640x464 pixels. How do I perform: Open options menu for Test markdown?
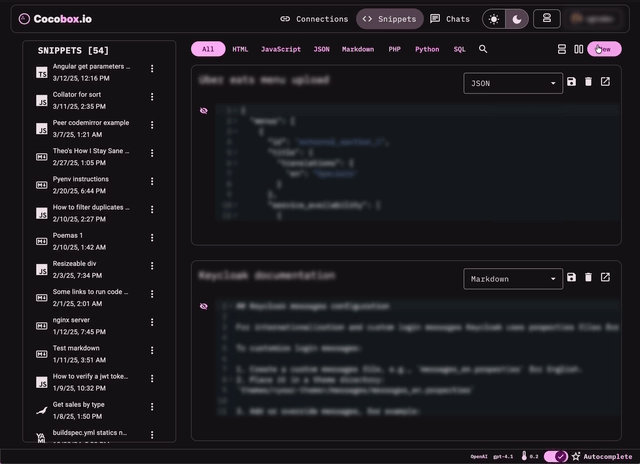coord(152,350)
